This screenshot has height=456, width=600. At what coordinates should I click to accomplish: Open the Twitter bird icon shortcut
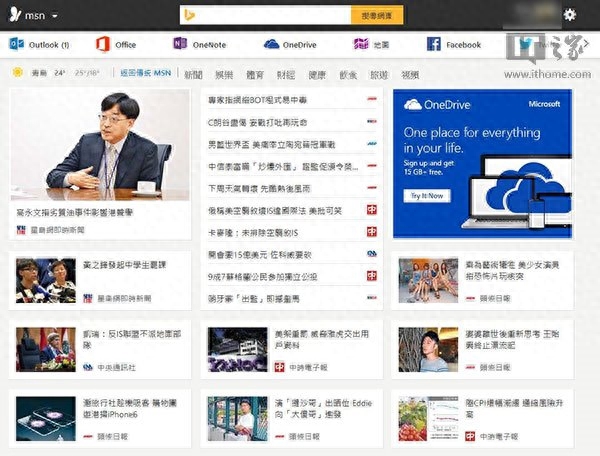coord(527,44)
